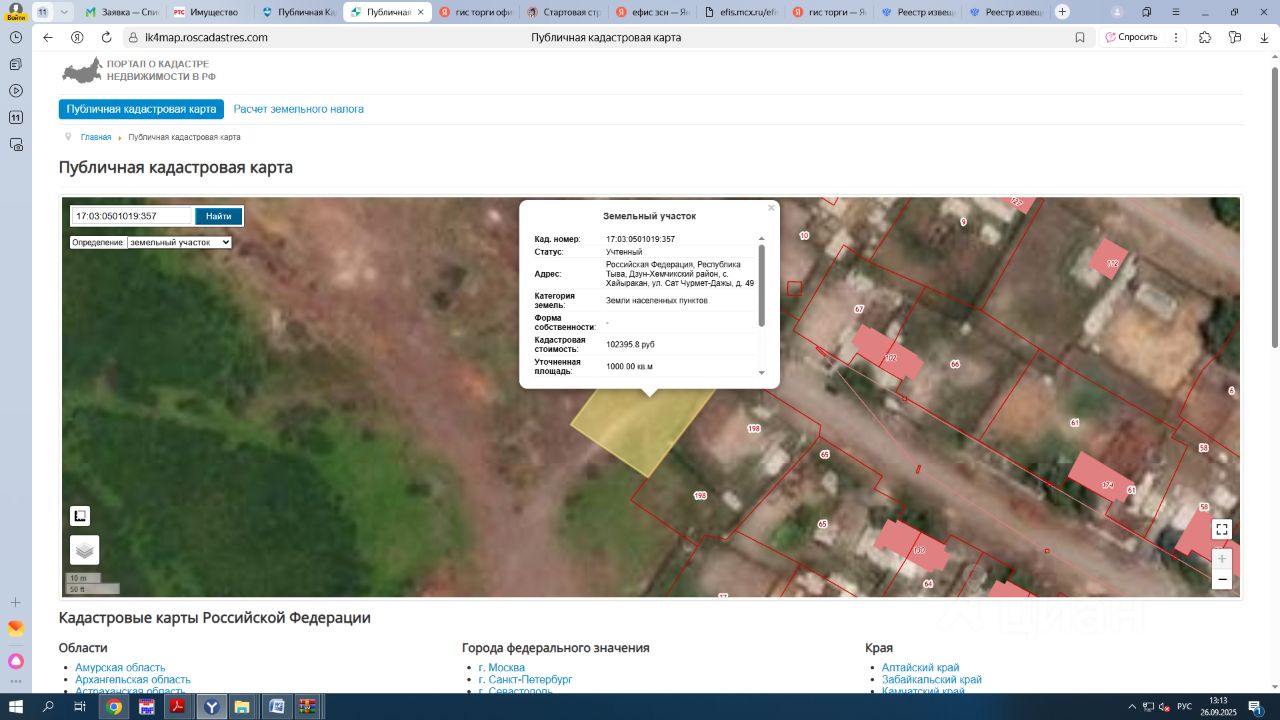
Task: Click the Yandex home icon in toolbar
Action: point(77,37)
